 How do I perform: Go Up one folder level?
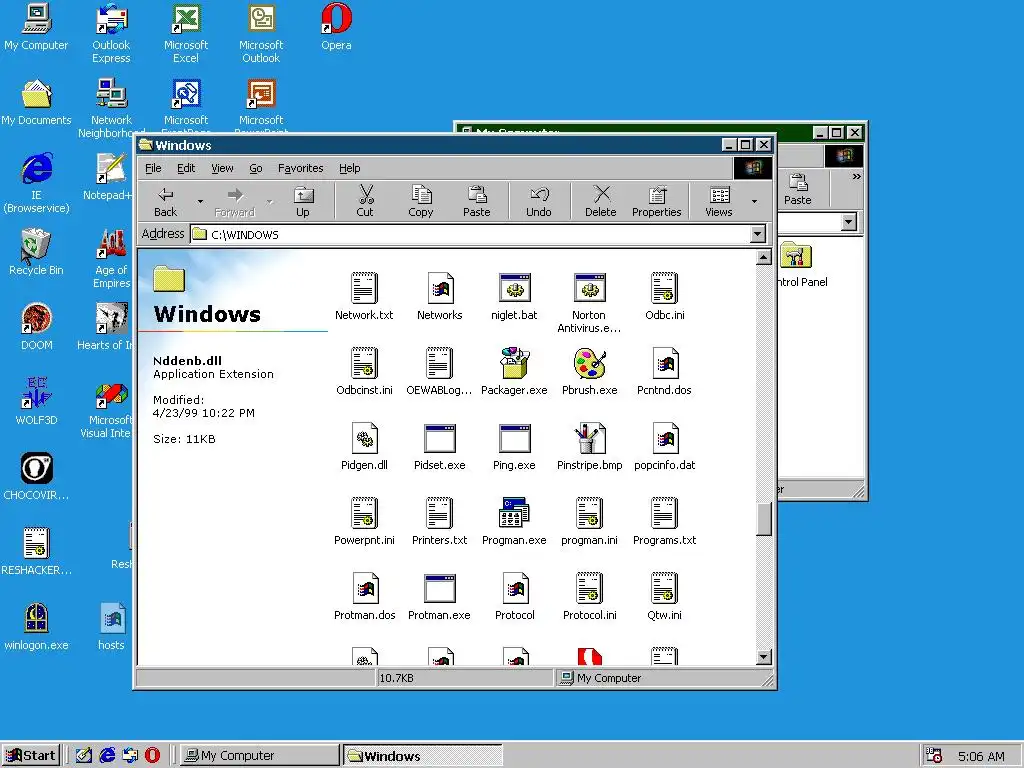303,201
